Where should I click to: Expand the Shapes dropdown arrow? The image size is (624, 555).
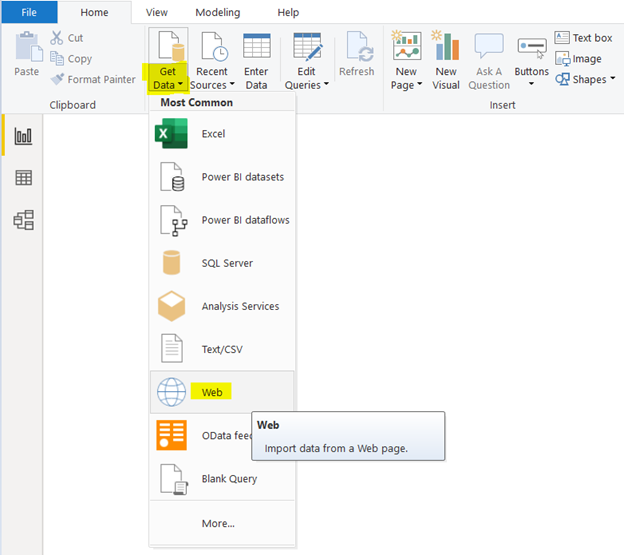click(612, 78)
